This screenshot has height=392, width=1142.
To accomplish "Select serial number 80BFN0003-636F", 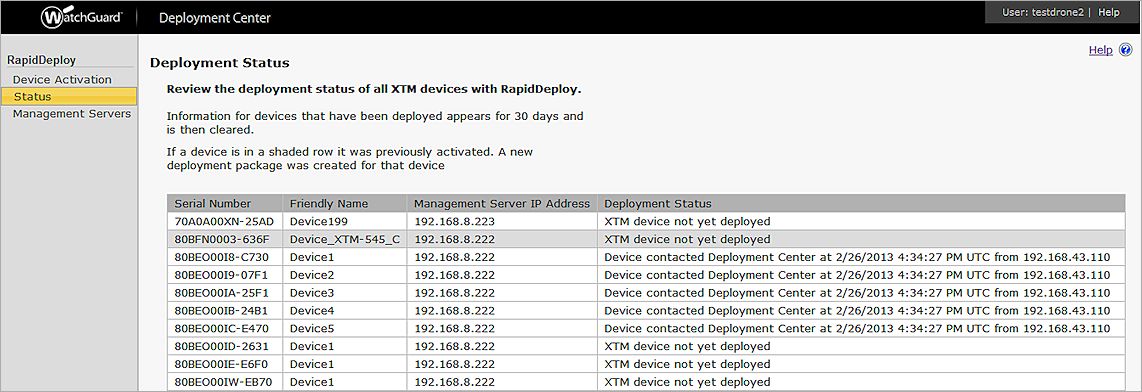I will 222,239.
